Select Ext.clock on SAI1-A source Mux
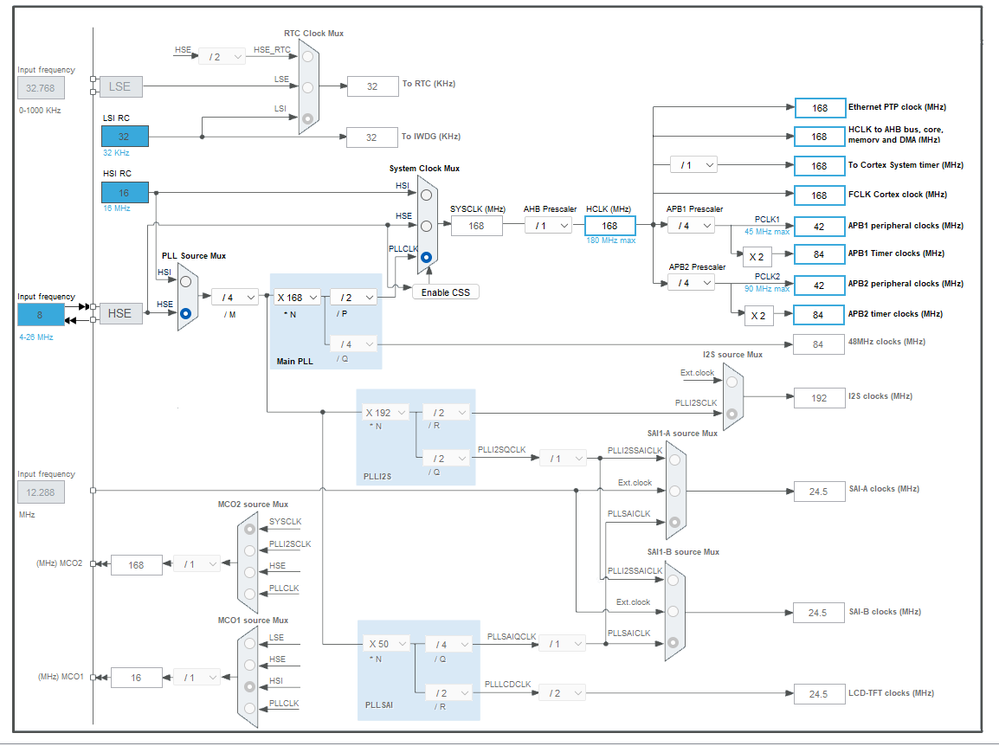Image resolution: width=999 pixels, height=745 pixels. click(675, 491)
